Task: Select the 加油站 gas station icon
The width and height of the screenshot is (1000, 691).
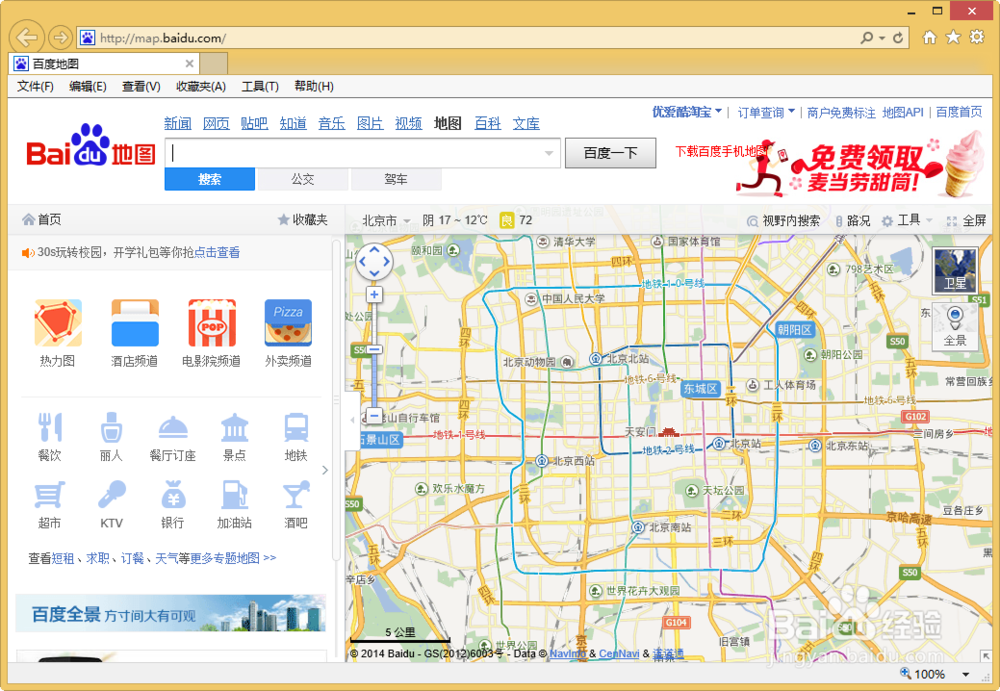Action: (x=235, y=495)
